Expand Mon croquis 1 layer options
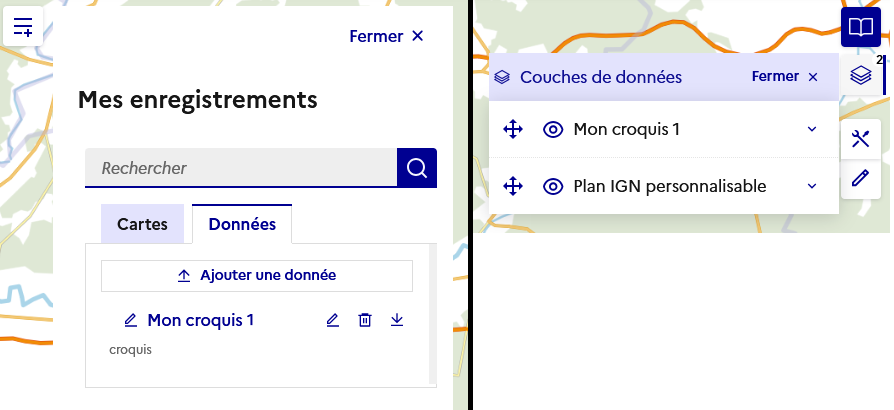 (812, 129)
